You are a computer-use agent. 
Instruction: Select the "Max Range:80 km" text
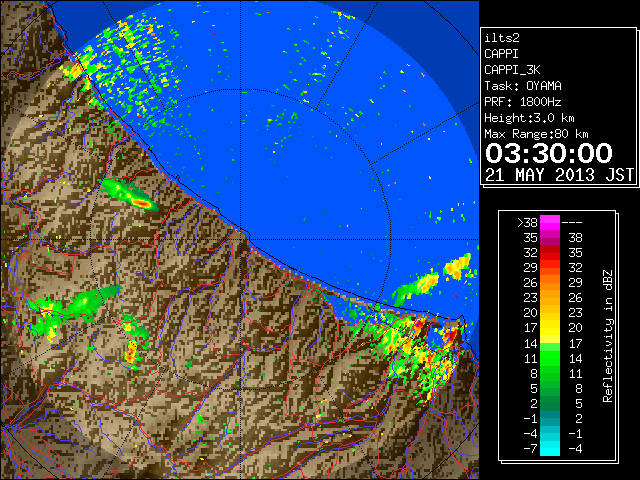536,134
